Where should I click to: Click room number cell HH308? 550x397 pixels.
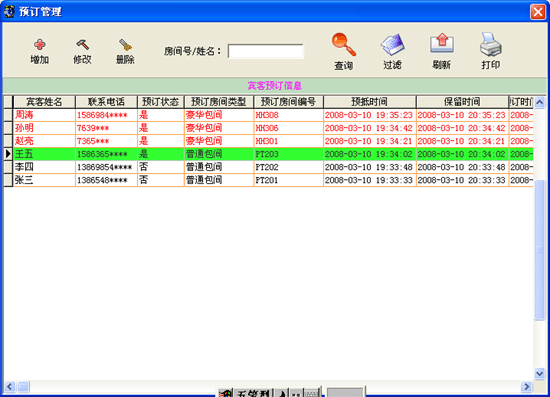pyautogui.click(x=288, y=115)
